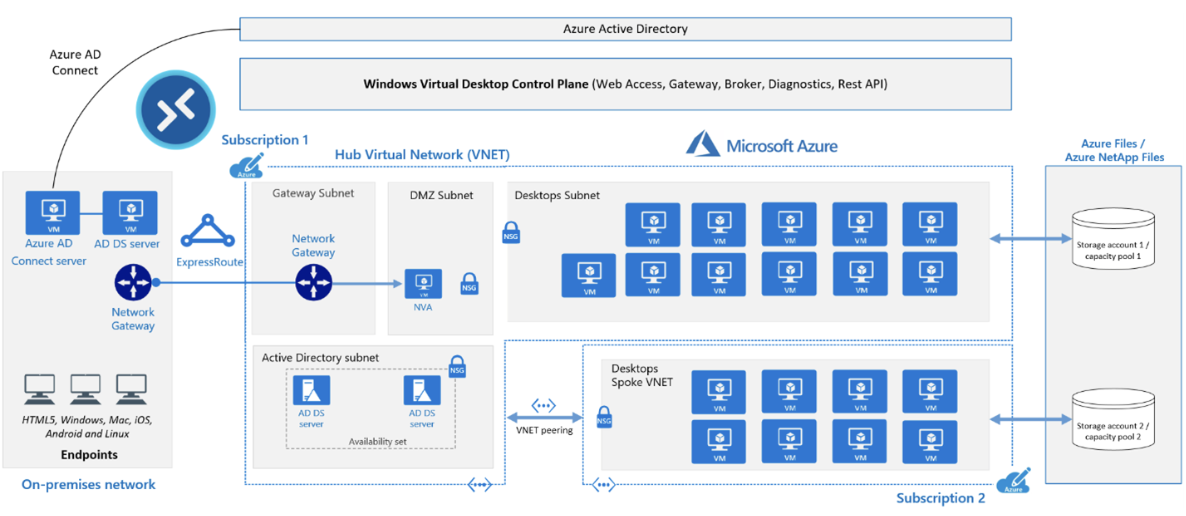Select the Windows Virtual Desktop Control Plane box
Screen dimensions: 1186x516
pyautogui.click(x=626, y=85)
